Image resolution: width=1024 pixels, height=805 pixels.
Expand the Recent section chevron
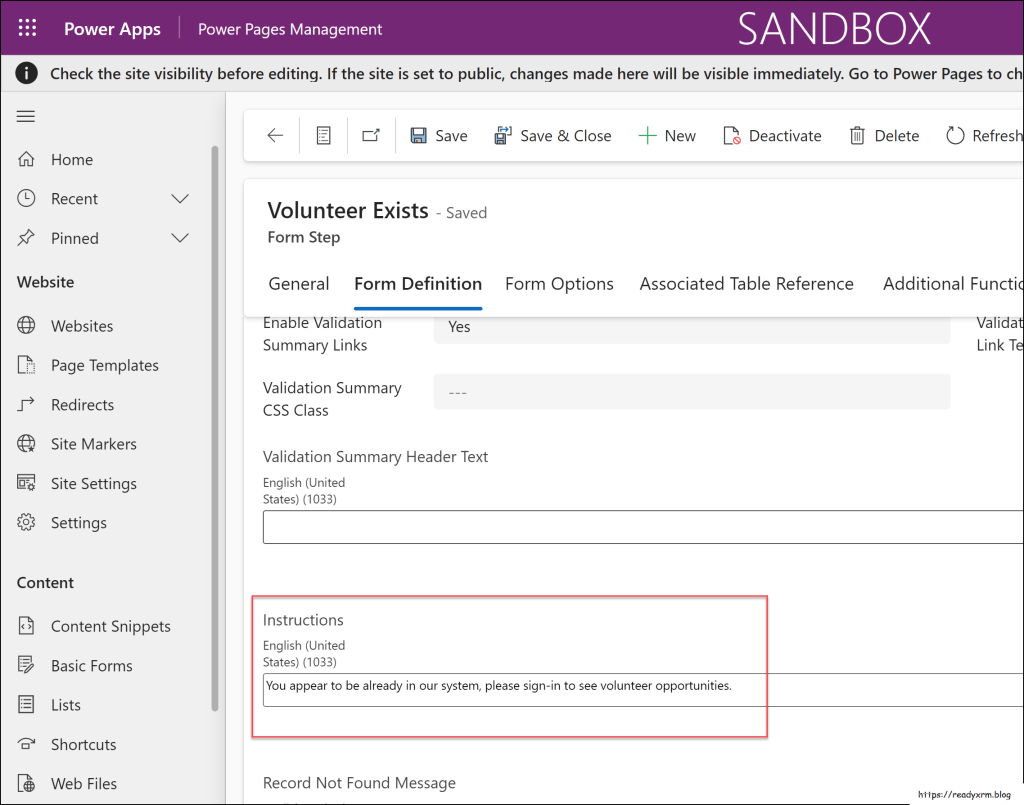click(x=180, y=199)
